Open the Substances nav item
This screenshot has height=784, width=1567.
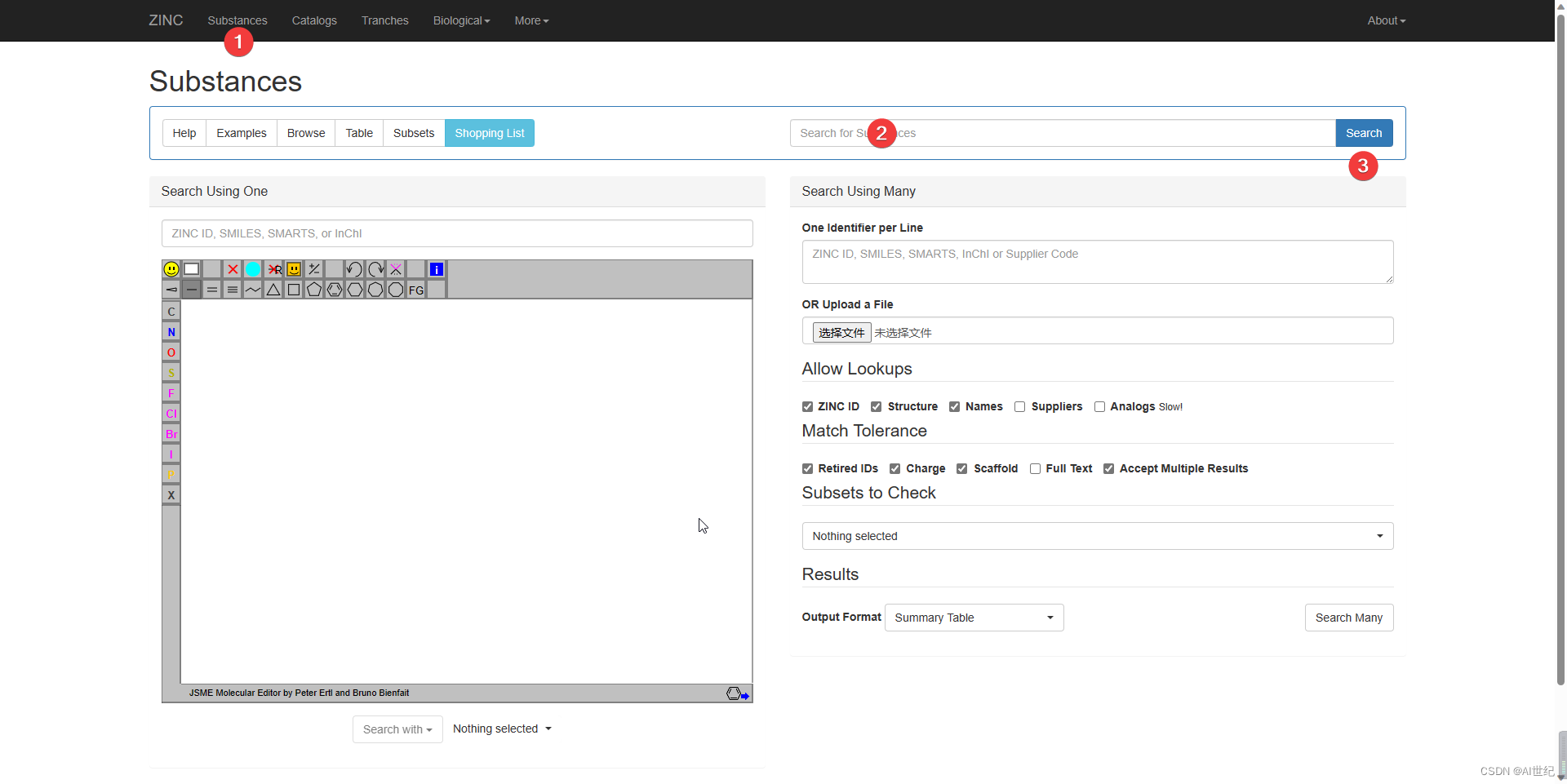coord(237,20)
